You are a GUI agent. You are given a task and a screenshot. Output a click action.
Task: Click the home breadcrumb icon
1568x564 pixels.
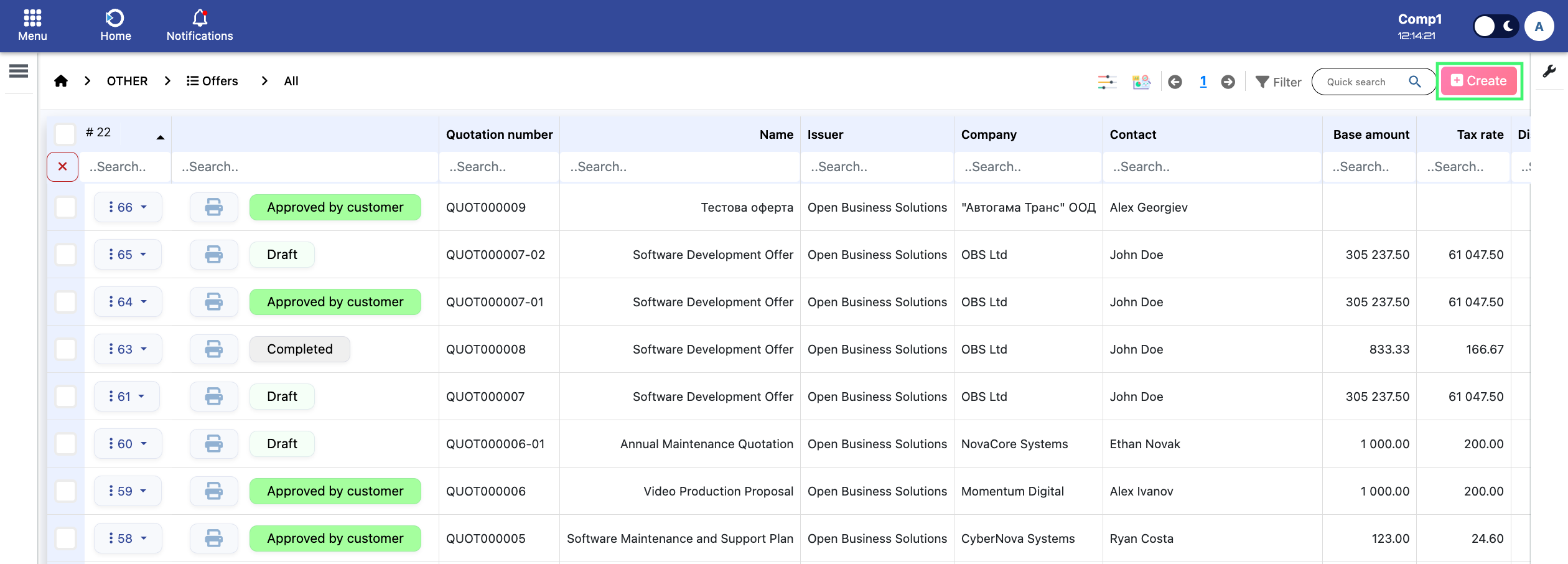61,81
